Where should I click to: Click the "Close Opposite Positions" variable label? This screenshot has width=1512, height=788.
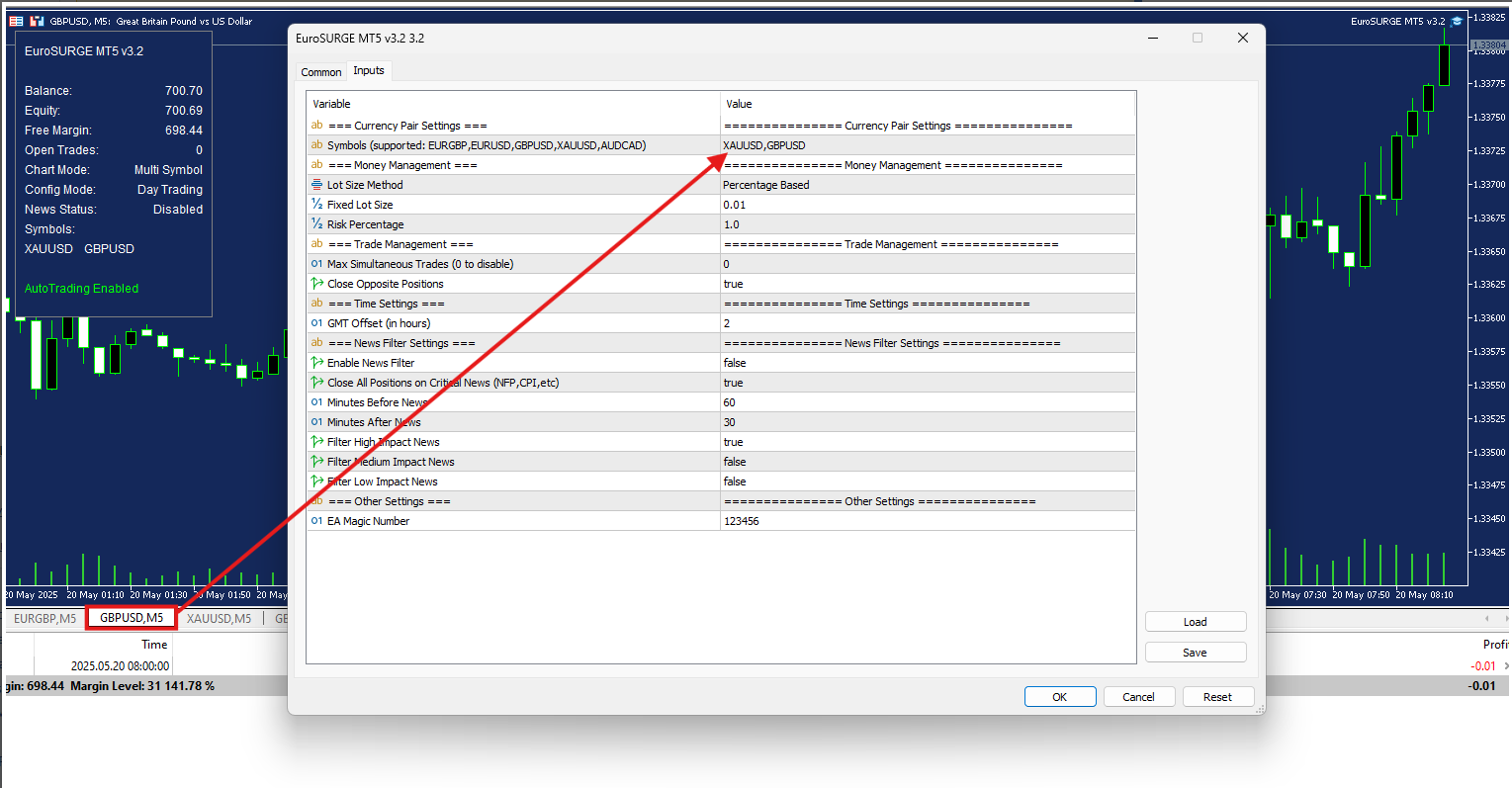386,284
